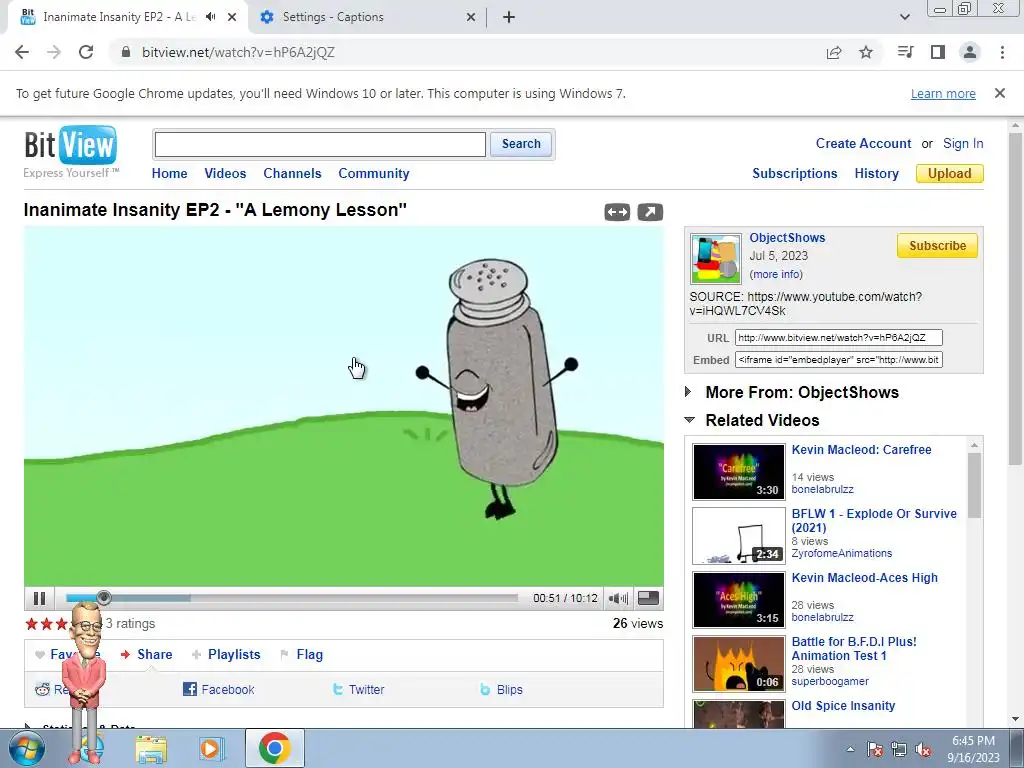
Task: Open File Explorer from taskbar
Action: pos(151,748)
